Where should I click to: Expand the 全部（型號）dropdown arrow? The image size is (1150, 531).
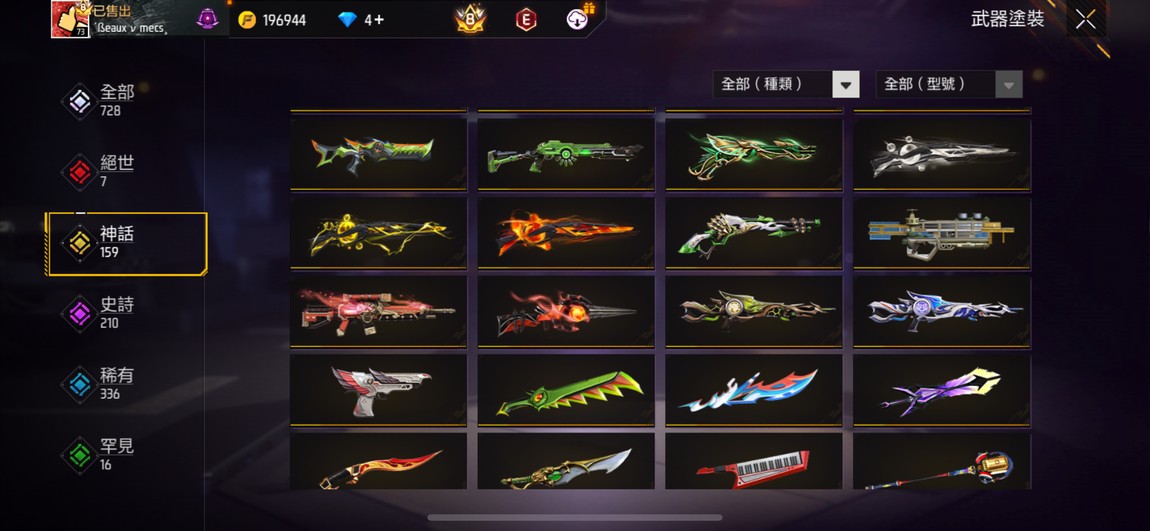click(x=1008, y=84)
